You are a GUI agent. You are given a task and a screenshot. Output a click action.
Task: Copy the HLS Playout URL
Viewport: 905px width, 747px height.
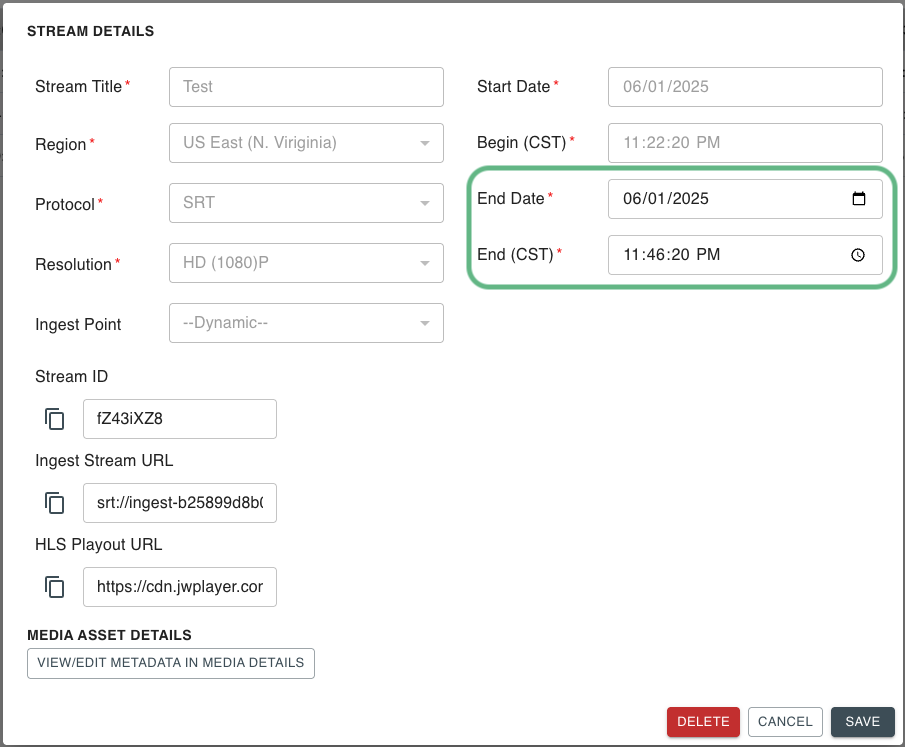pos(55,587)
